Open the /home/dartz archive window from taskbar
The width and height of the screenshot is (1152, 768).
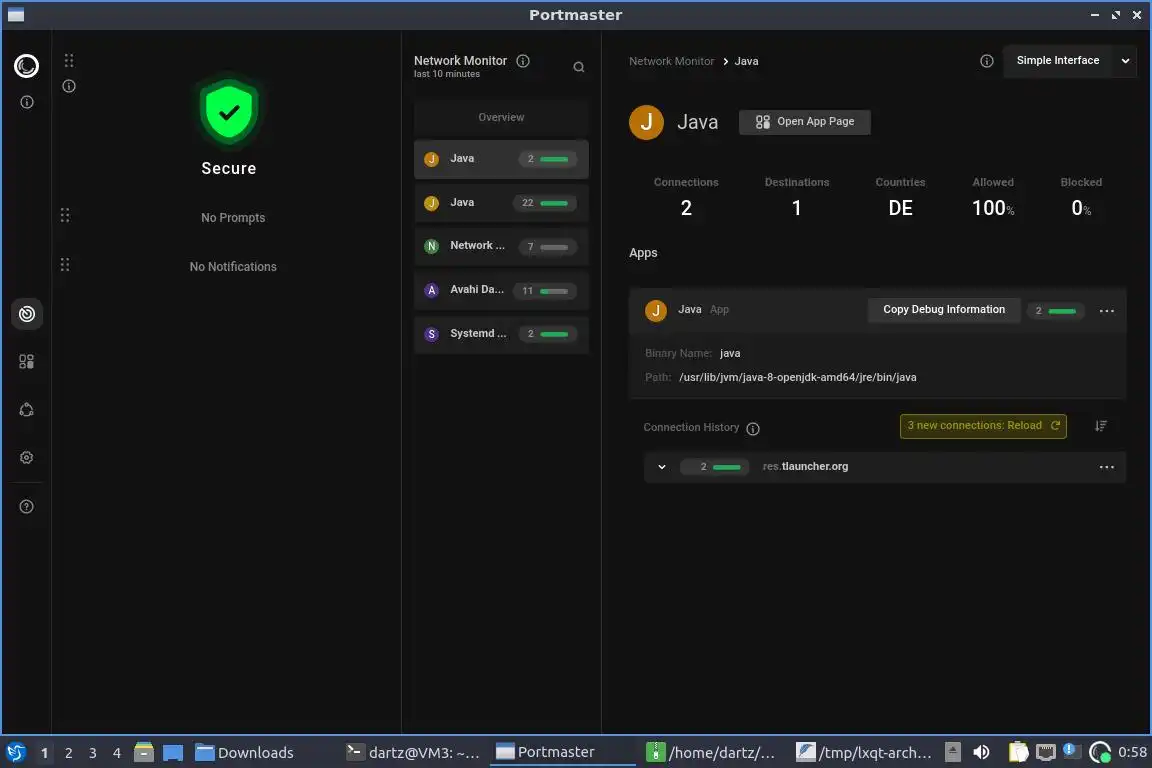(710, 753)
